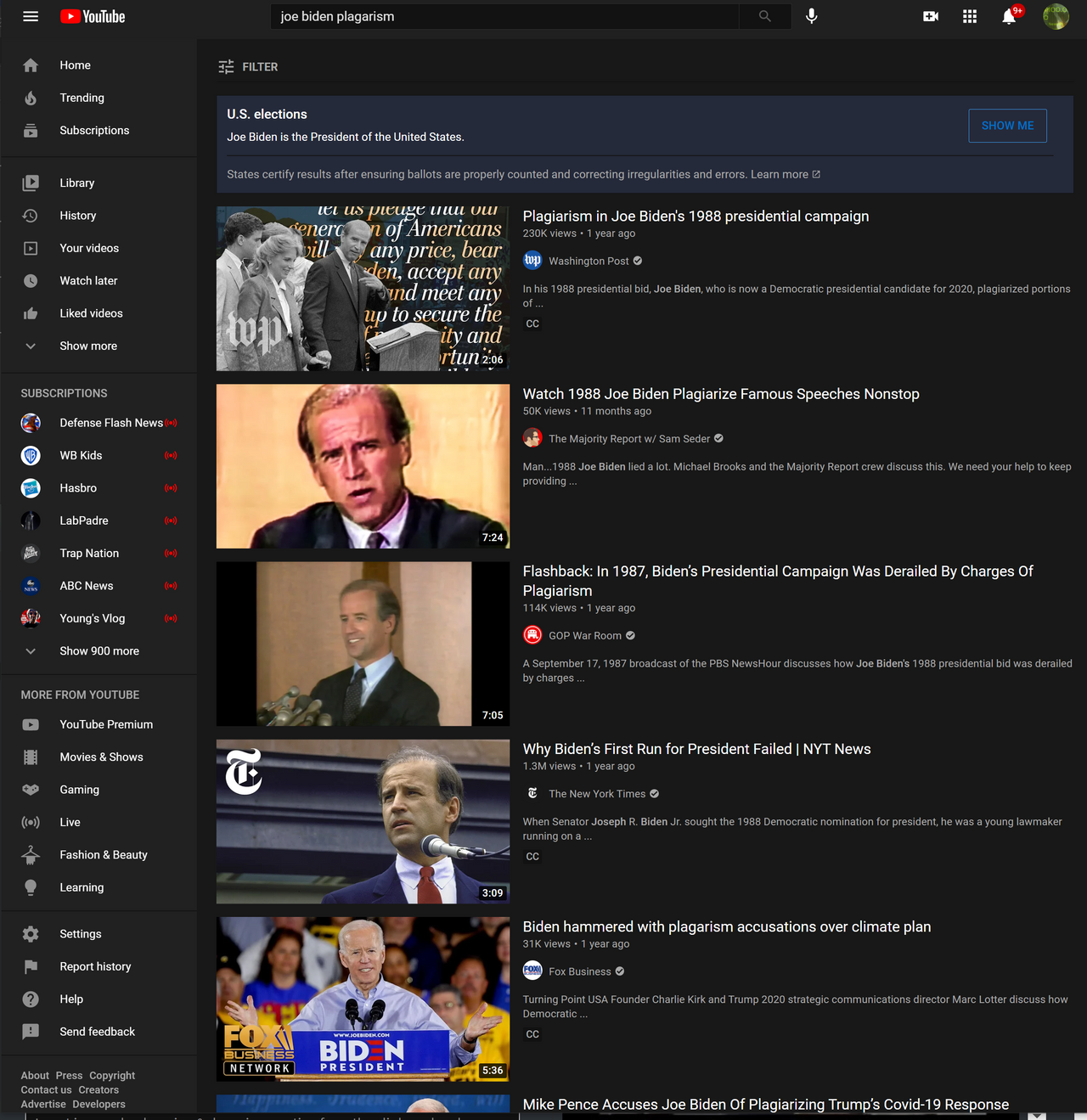Go to Home in sidebar
Viewport: 1087px width, 1120px height.
coord(99,65)
